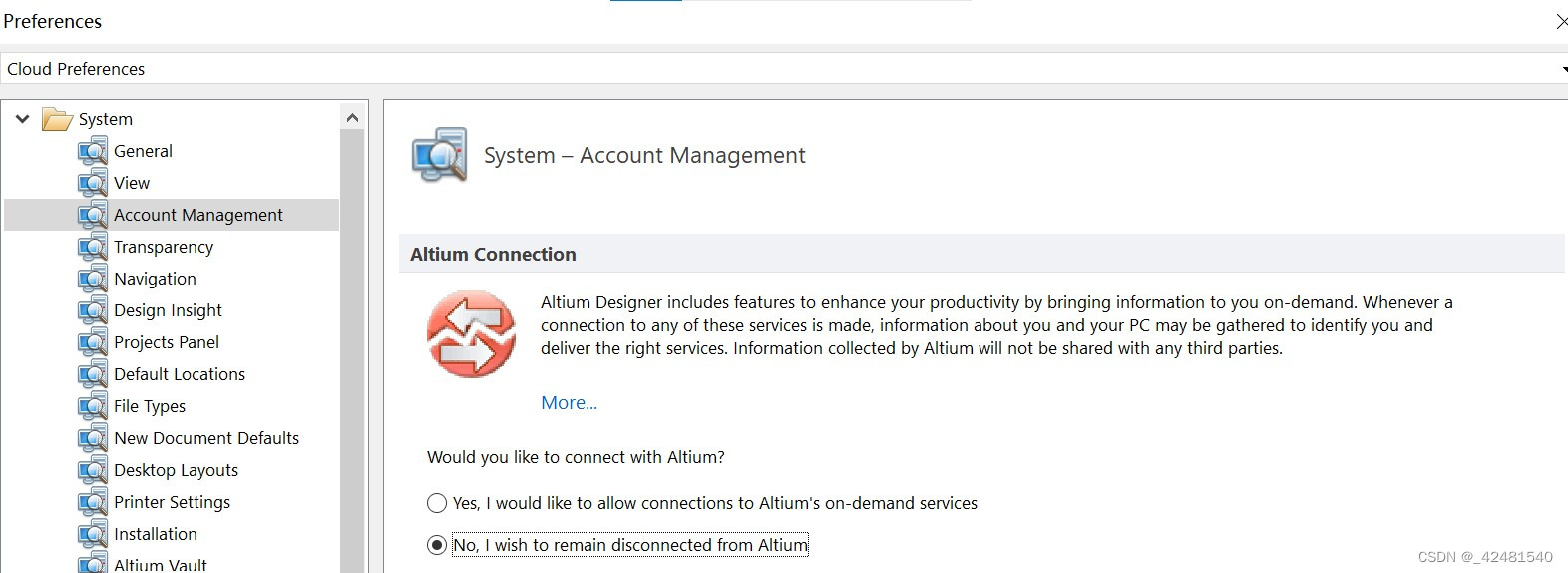Viewport: 1568px width, 573px height.
Task: Go to New Document Defaults page
Action: click(x=205, y=438)
